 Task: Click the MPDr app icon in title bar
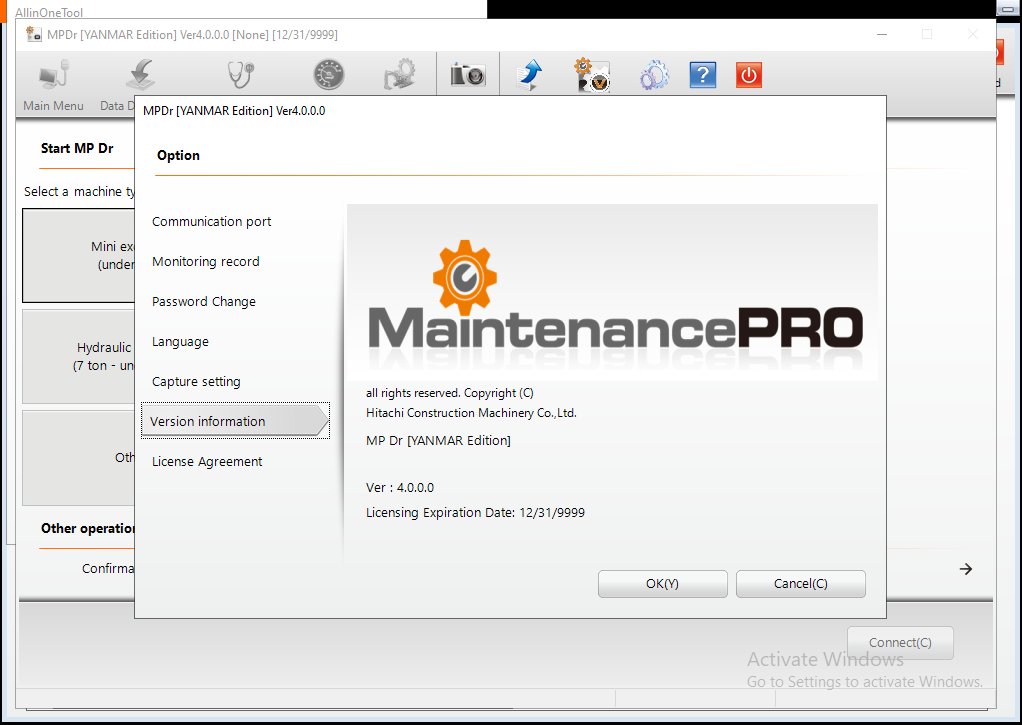tap(34, 34)
